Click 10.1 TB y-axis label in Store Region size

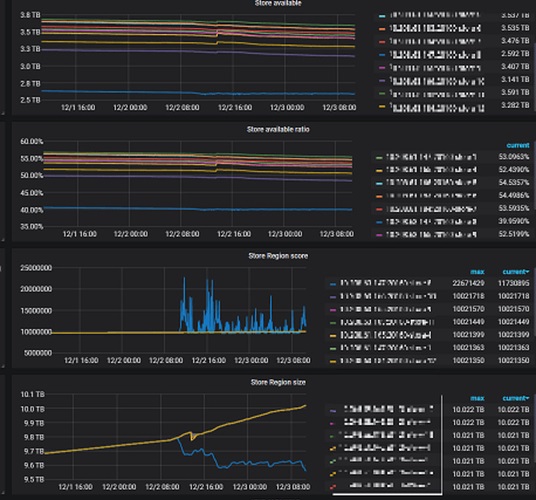click(32, 394)
